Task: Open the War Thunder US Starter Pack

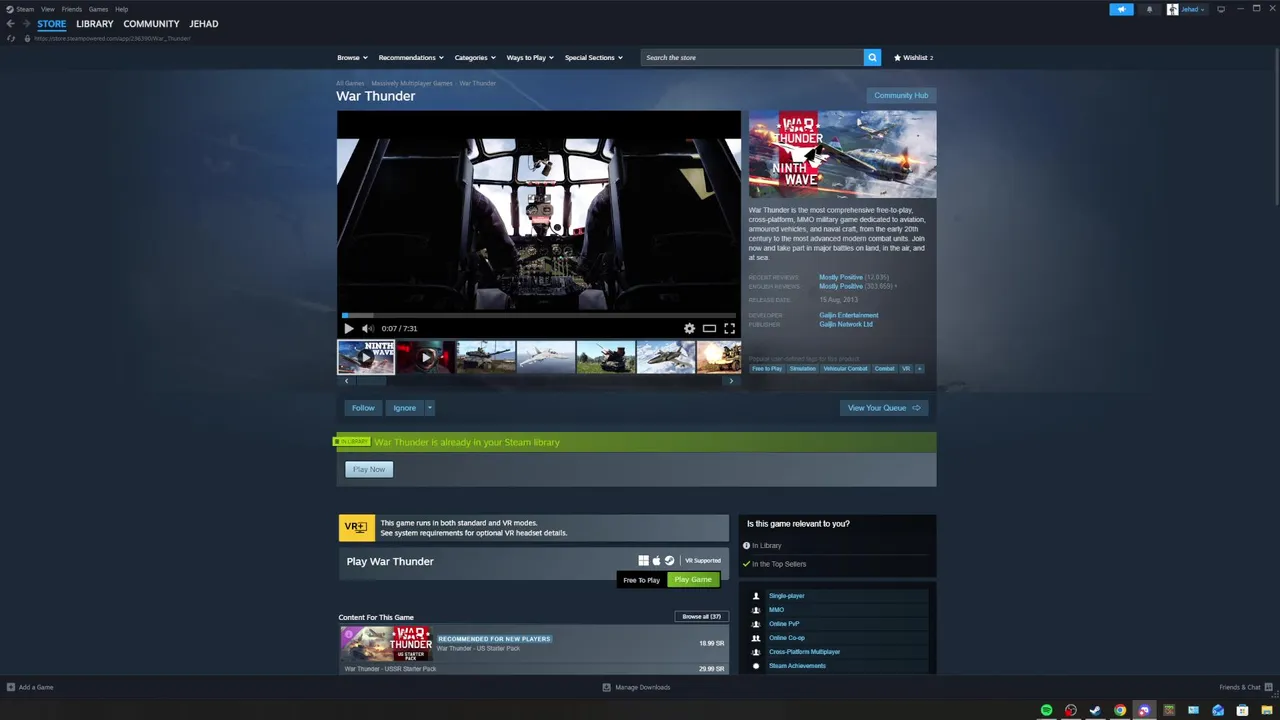Action: coord(533,643)
